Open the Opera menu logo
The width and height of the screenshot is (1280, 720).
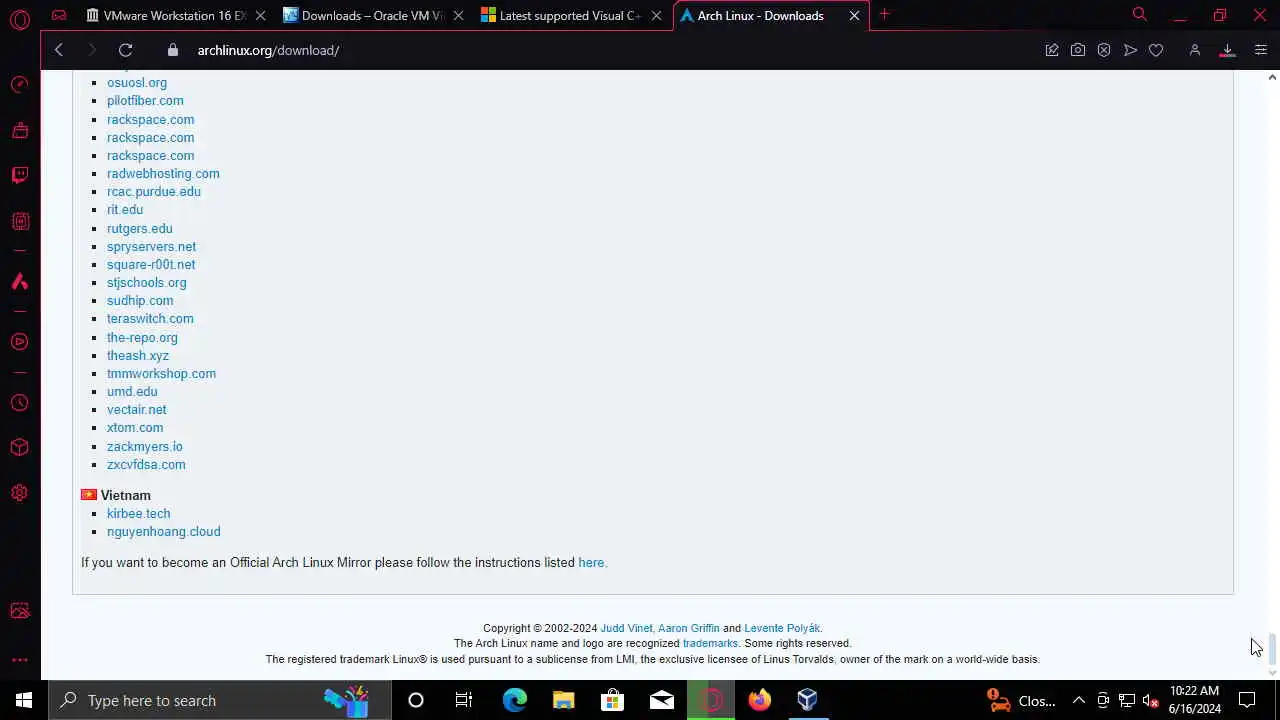[x=20, y=19]
